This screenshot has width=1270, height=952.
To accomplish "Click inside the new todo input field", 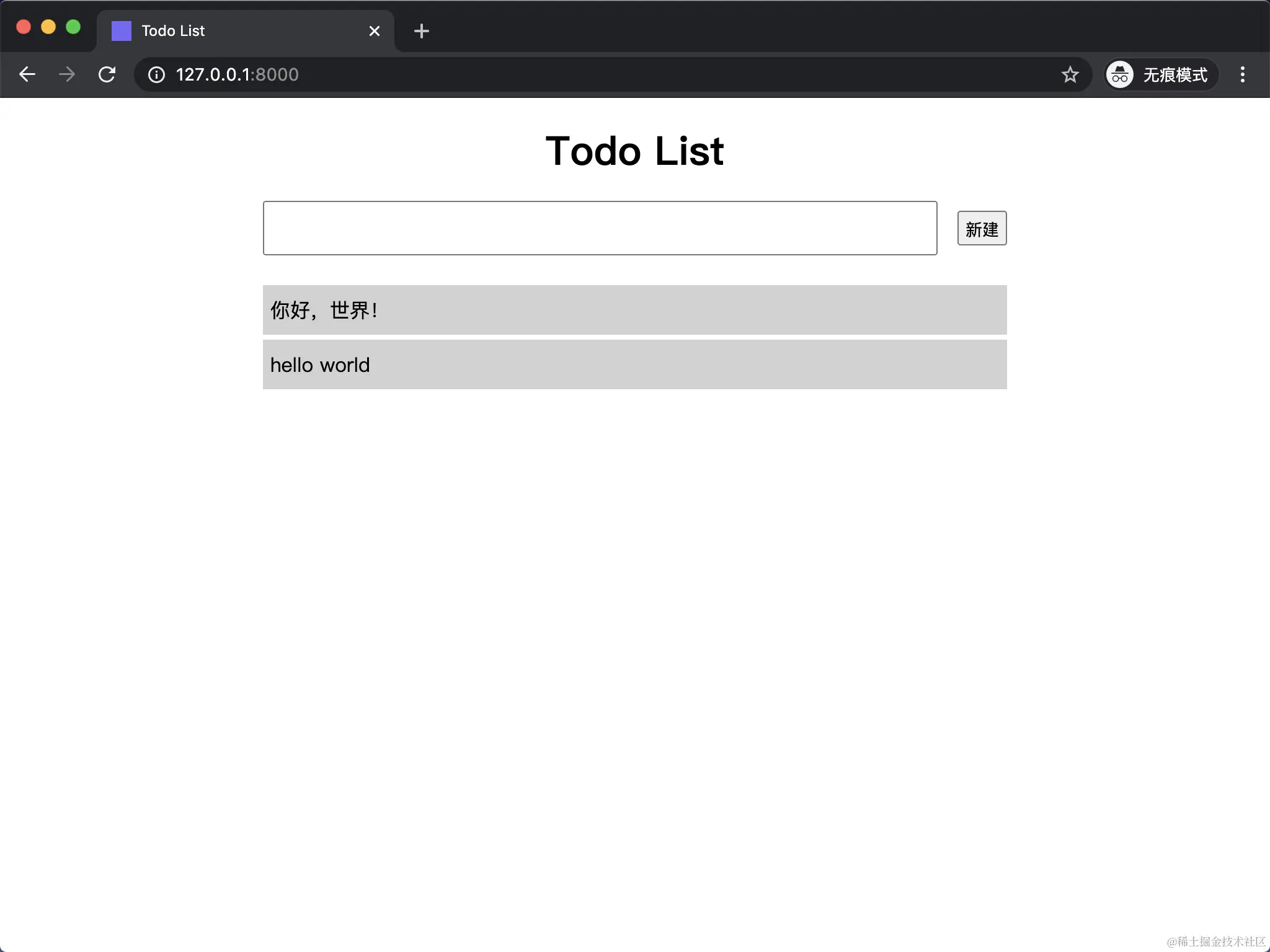I will point(599,228).
